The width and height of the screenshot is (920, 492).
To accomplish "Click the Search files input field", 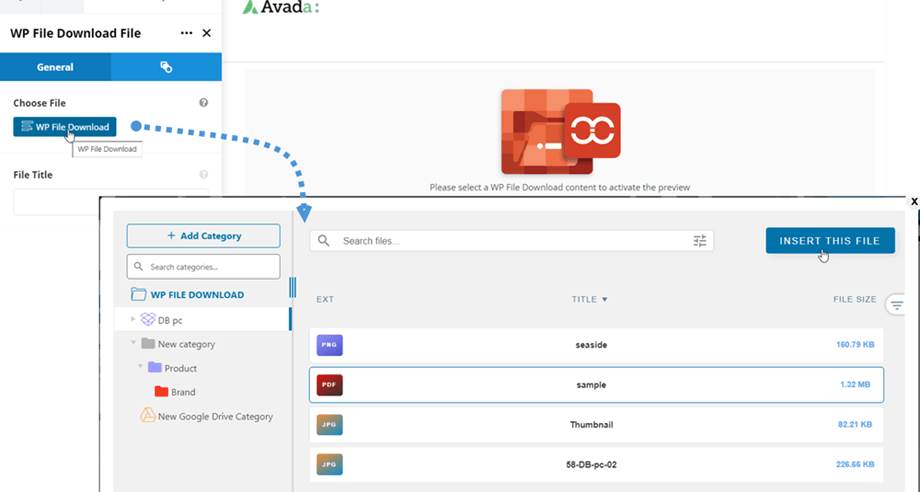I will click(510, 241).
